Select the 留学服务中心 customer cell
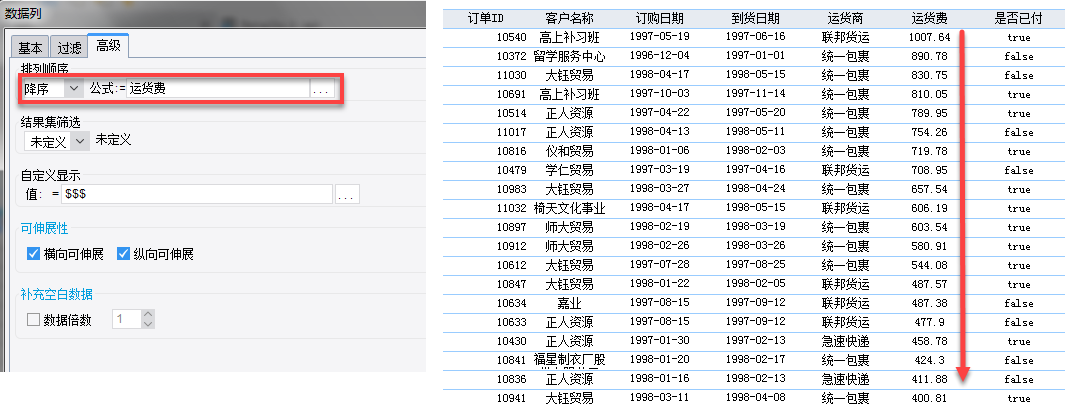1082x408 pixels. coord(569,56)
